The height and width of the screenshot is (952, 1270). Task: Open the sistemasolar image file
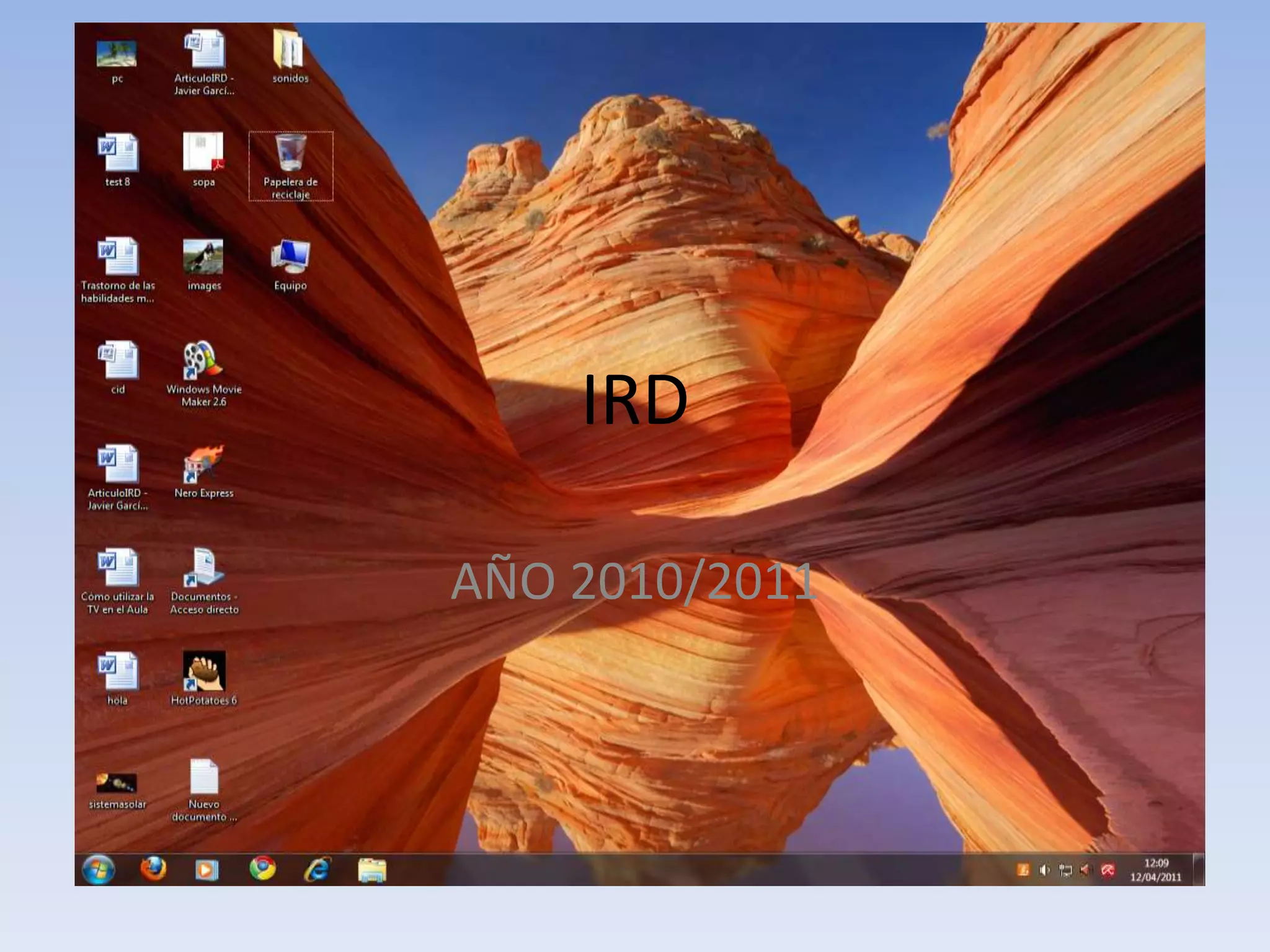coord(117,783)
